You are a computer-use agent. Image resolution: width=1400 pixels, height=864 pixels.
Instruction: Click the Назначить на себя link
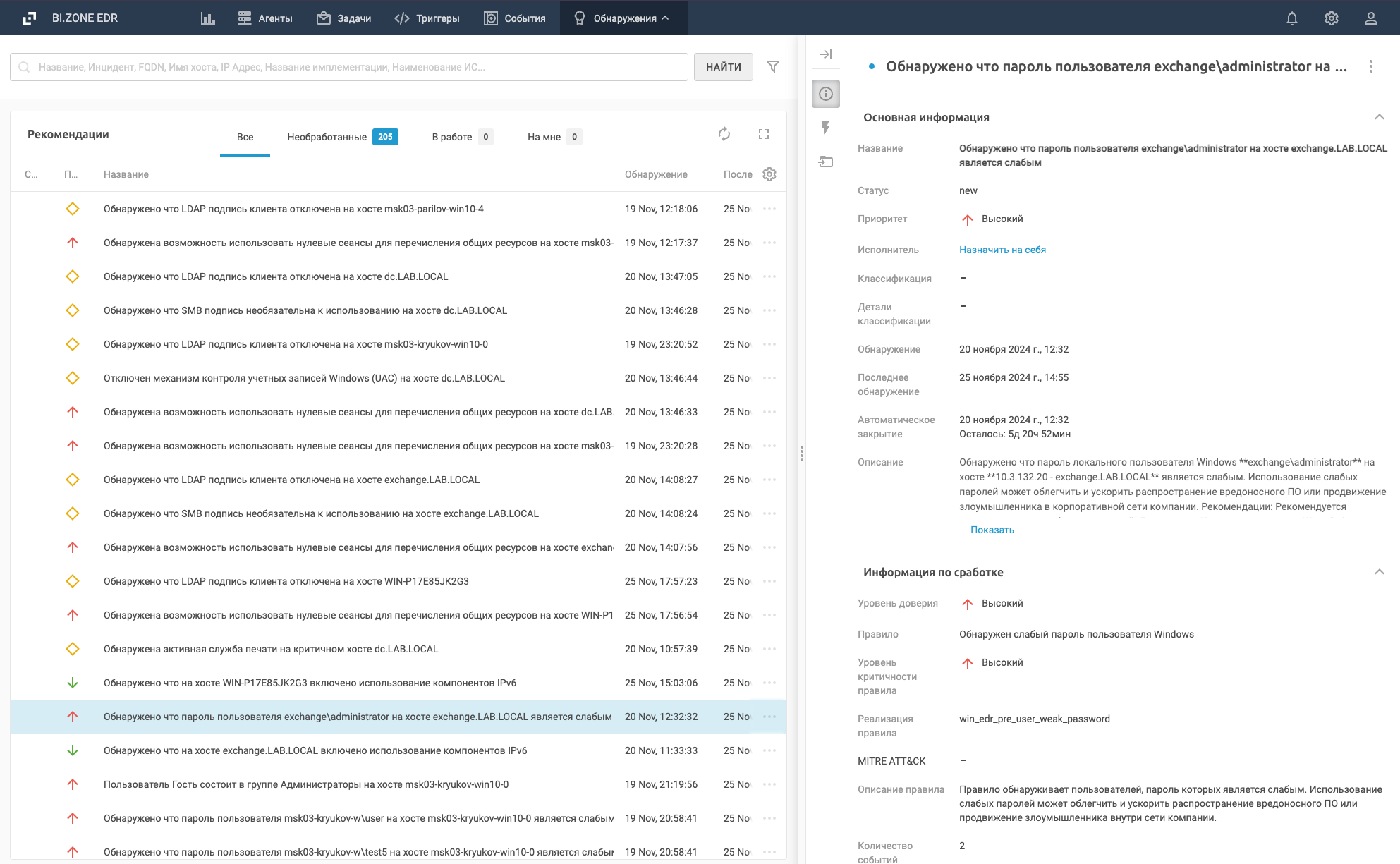(1002, 250)
